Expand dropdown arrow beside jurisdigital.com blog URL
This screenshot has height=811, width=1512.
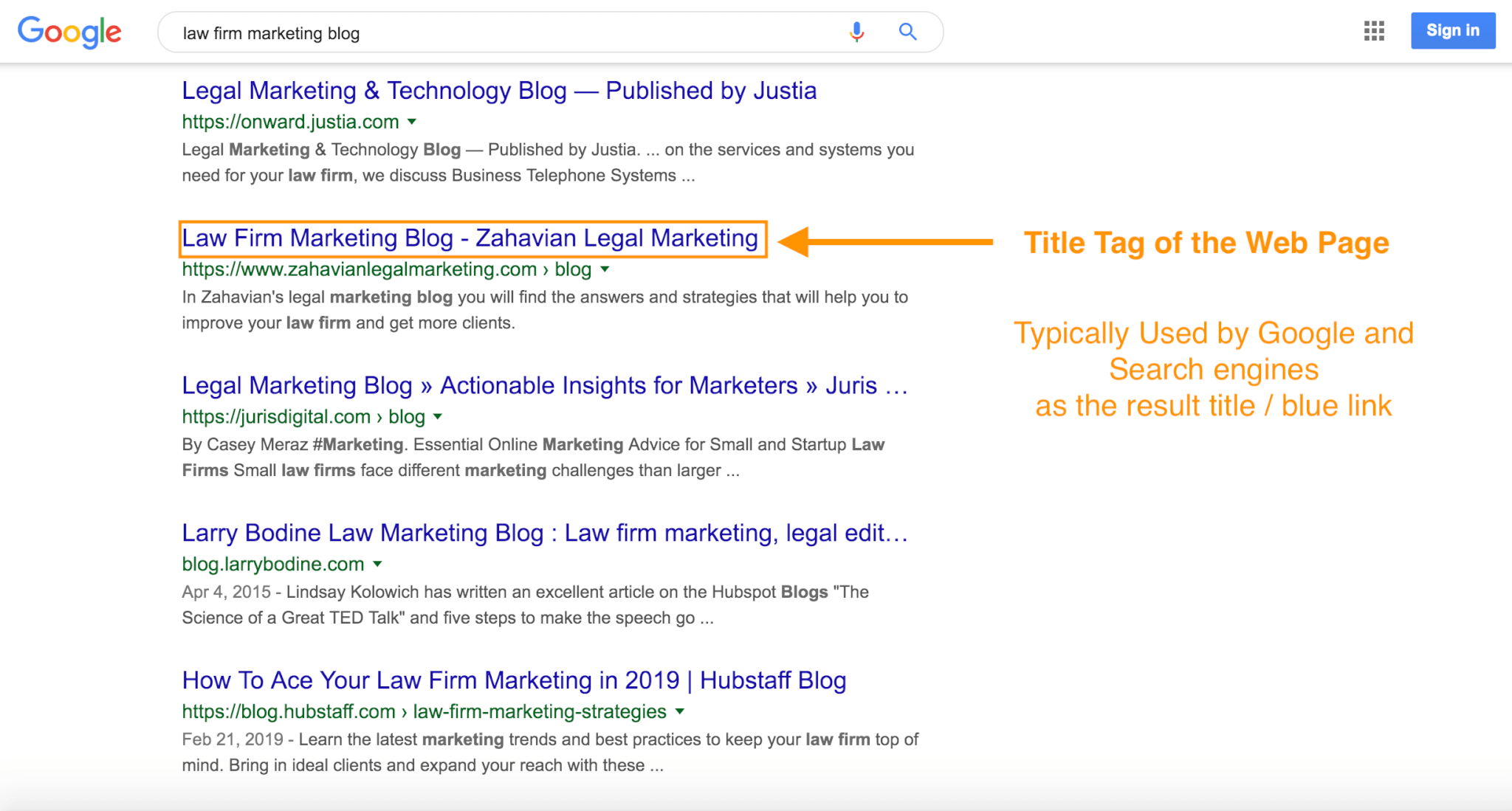438,417
